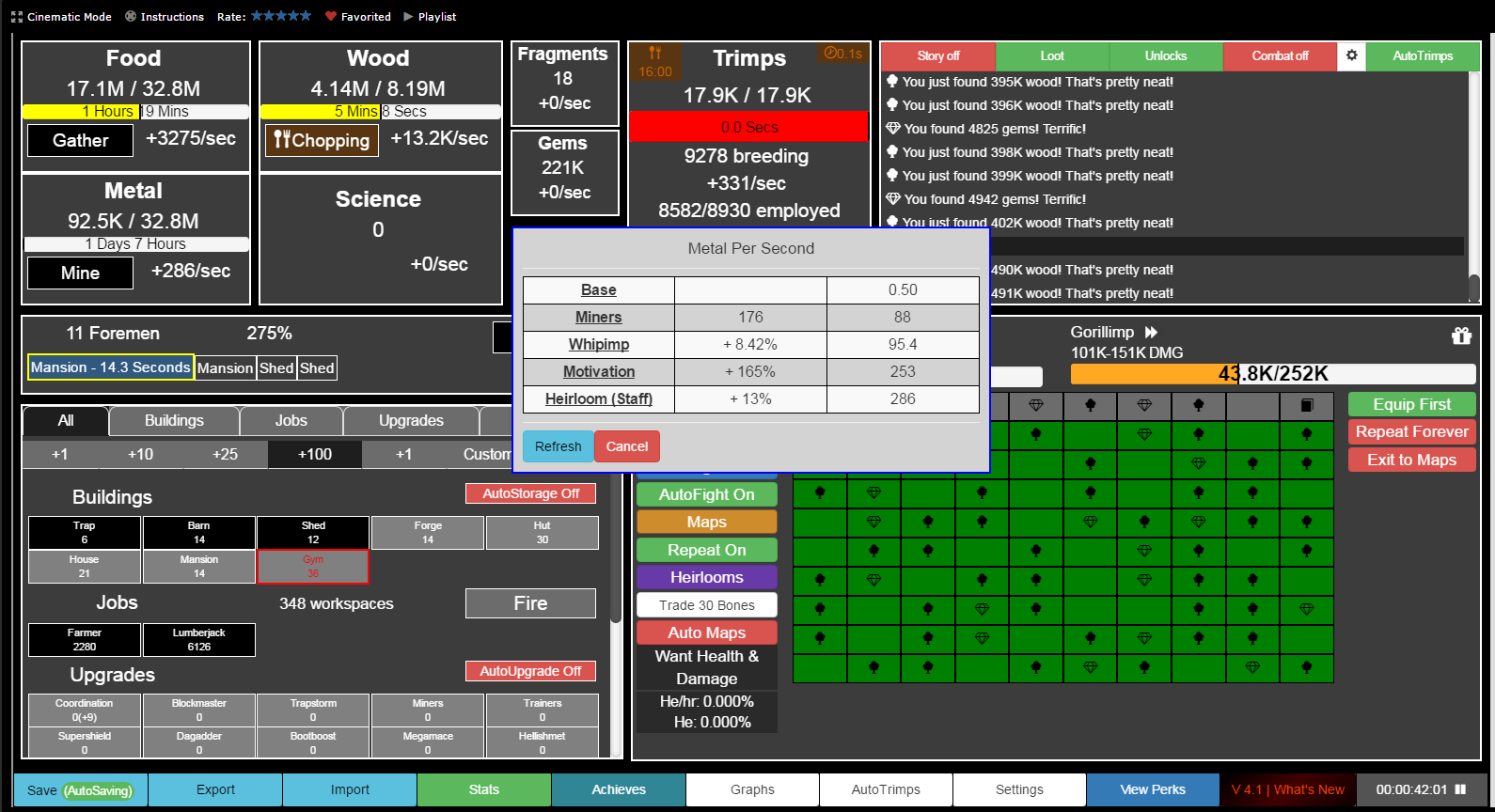Click the Import button
Viewport: 1495px width, 812px height.
click(x=350, y=790)
